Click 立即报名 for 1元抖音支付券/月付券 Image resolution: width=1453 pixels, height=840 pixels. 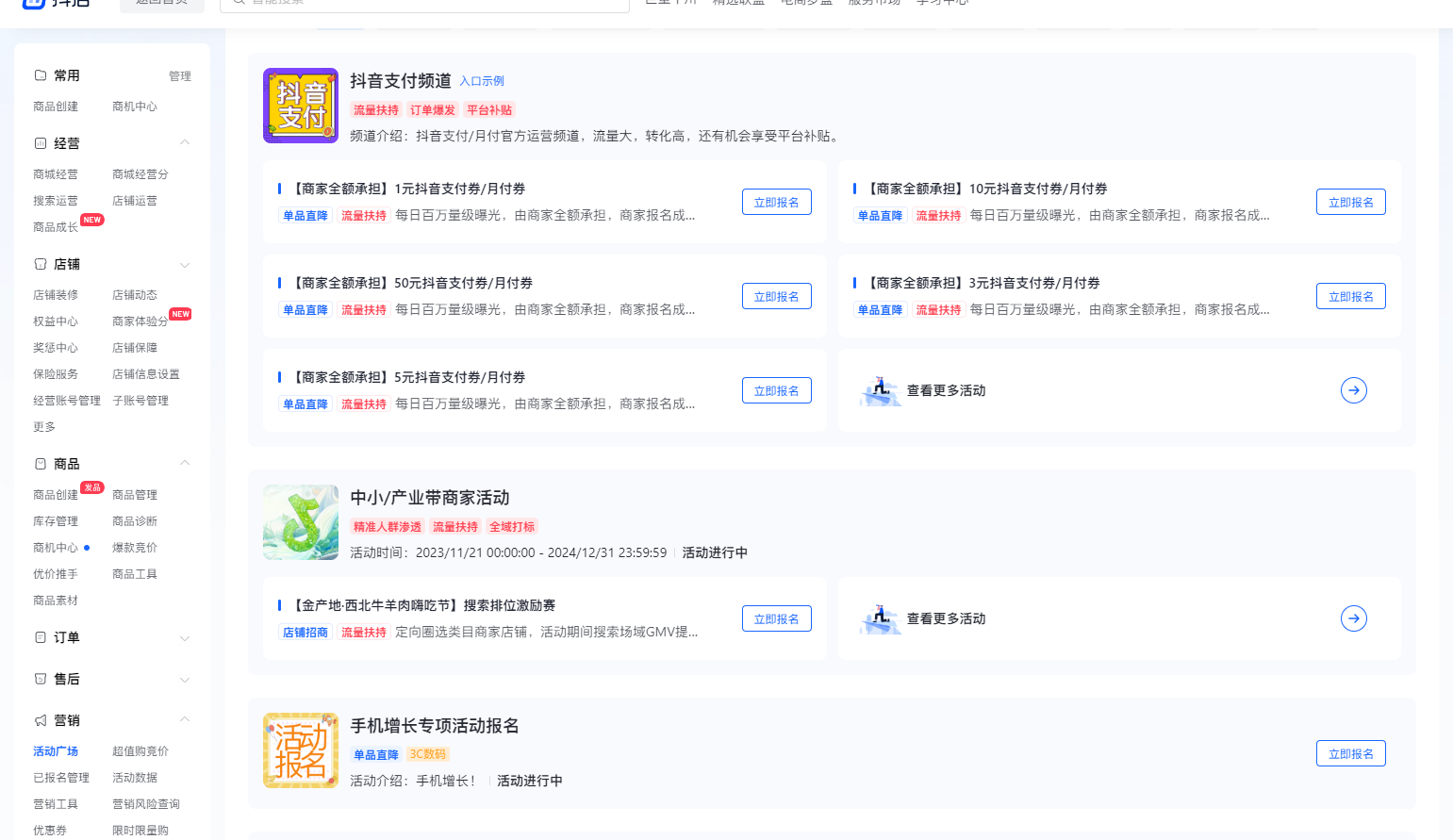coord(776,202)
